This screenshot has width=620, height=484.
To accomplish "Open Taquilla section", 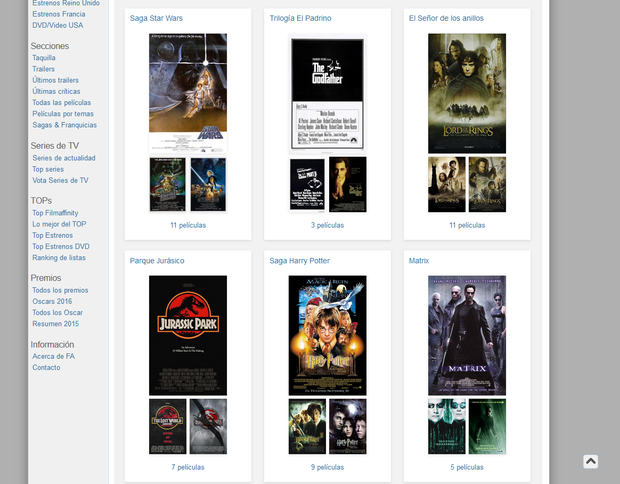I will [43, 58].
